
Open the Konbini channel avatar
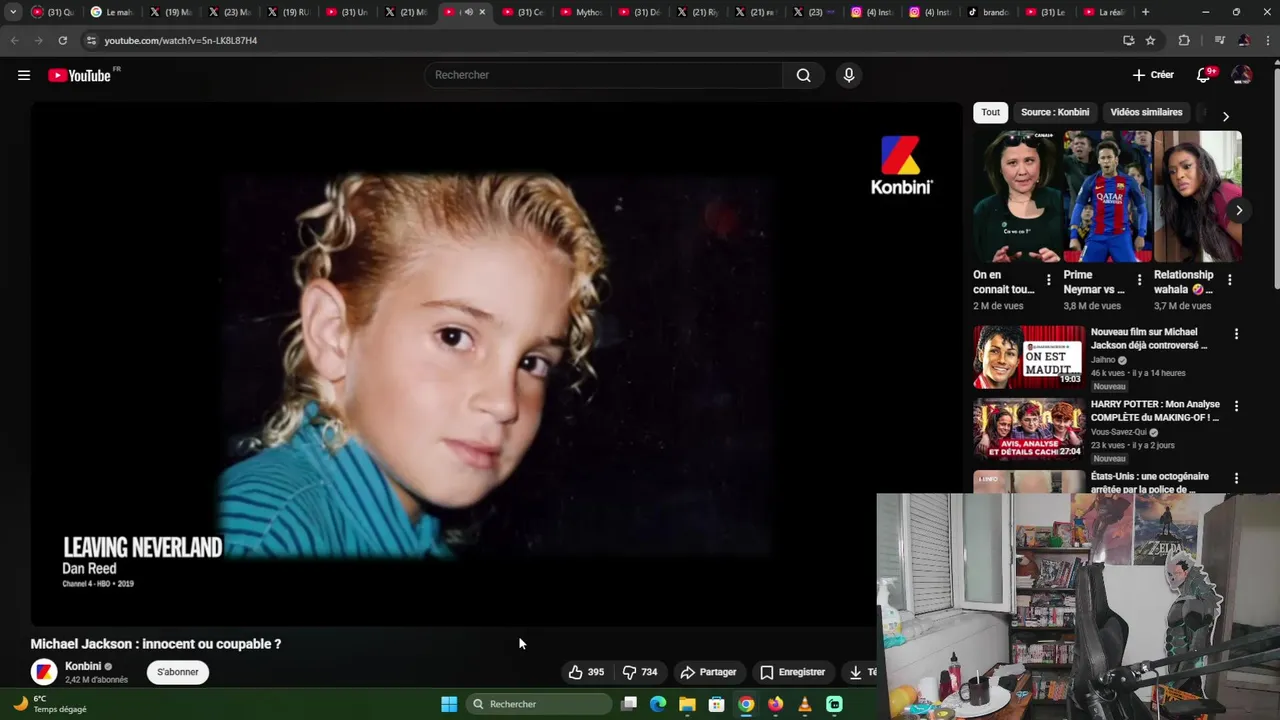(x=44, y=672)
